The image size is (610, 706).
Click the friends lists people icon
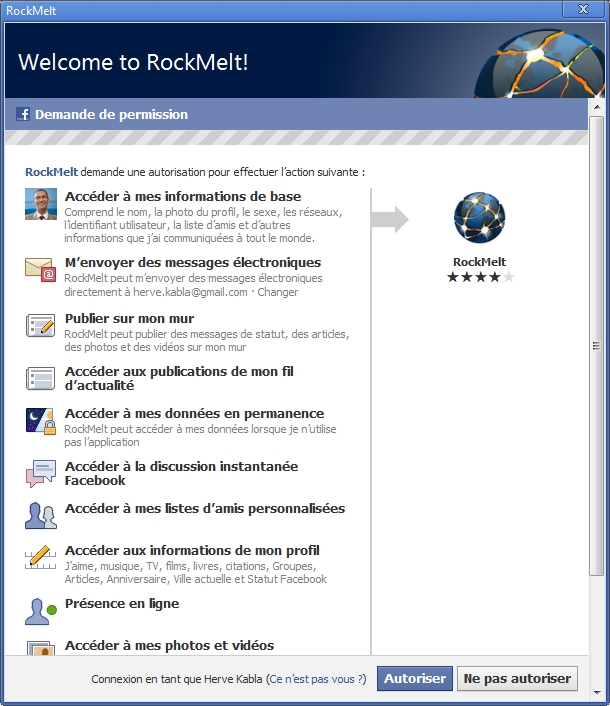41,516
